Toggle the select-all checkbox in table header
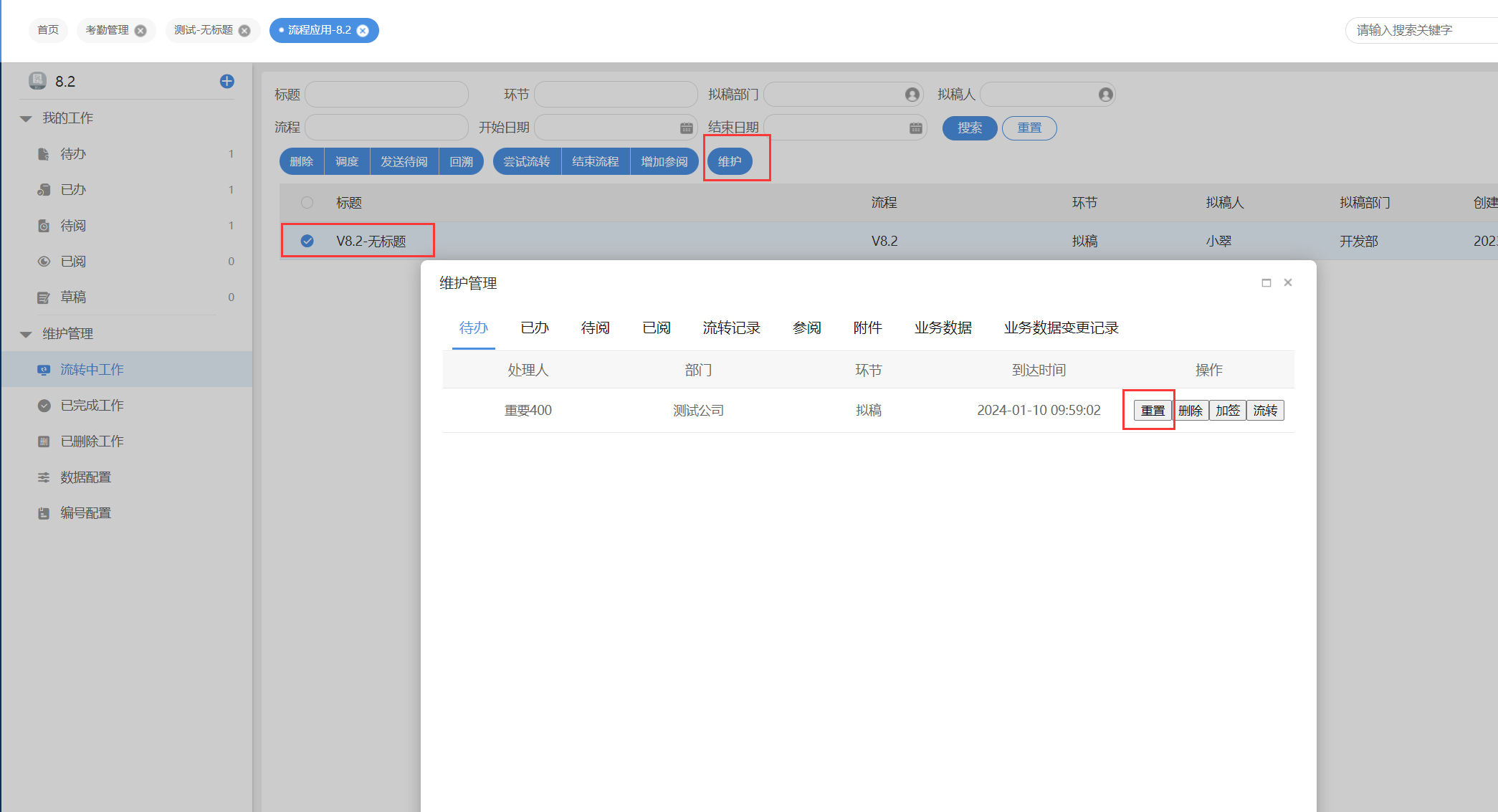Viewport: 1498px width, 812px height. tap(307, 203)
